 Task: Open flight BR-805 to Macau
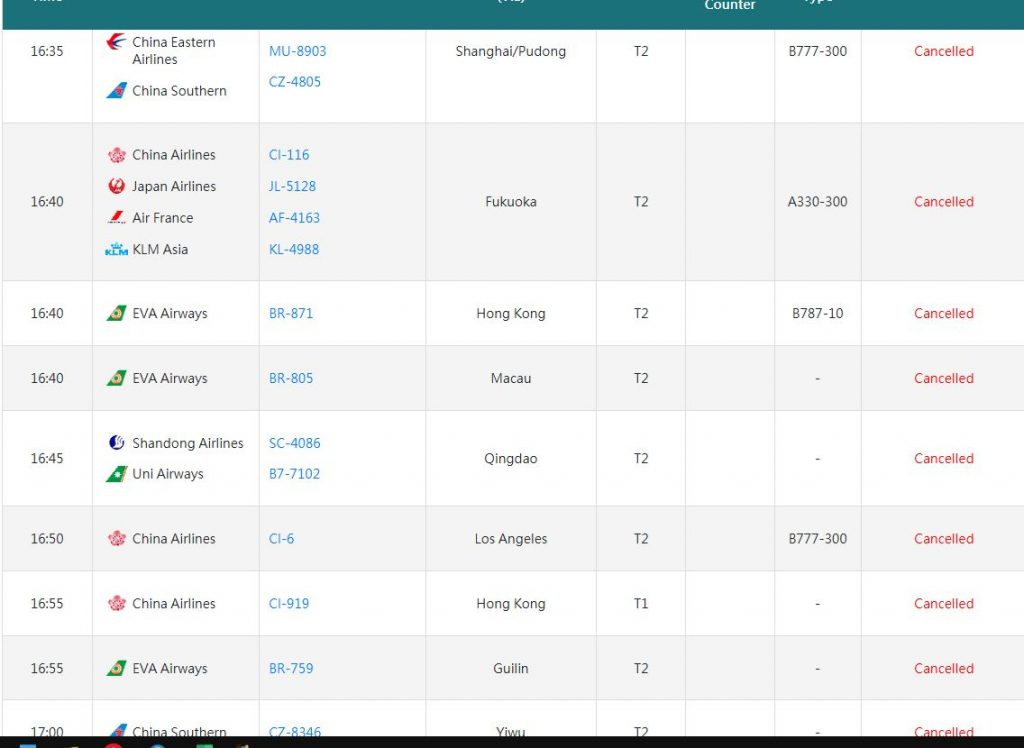[x=291, y=378]
